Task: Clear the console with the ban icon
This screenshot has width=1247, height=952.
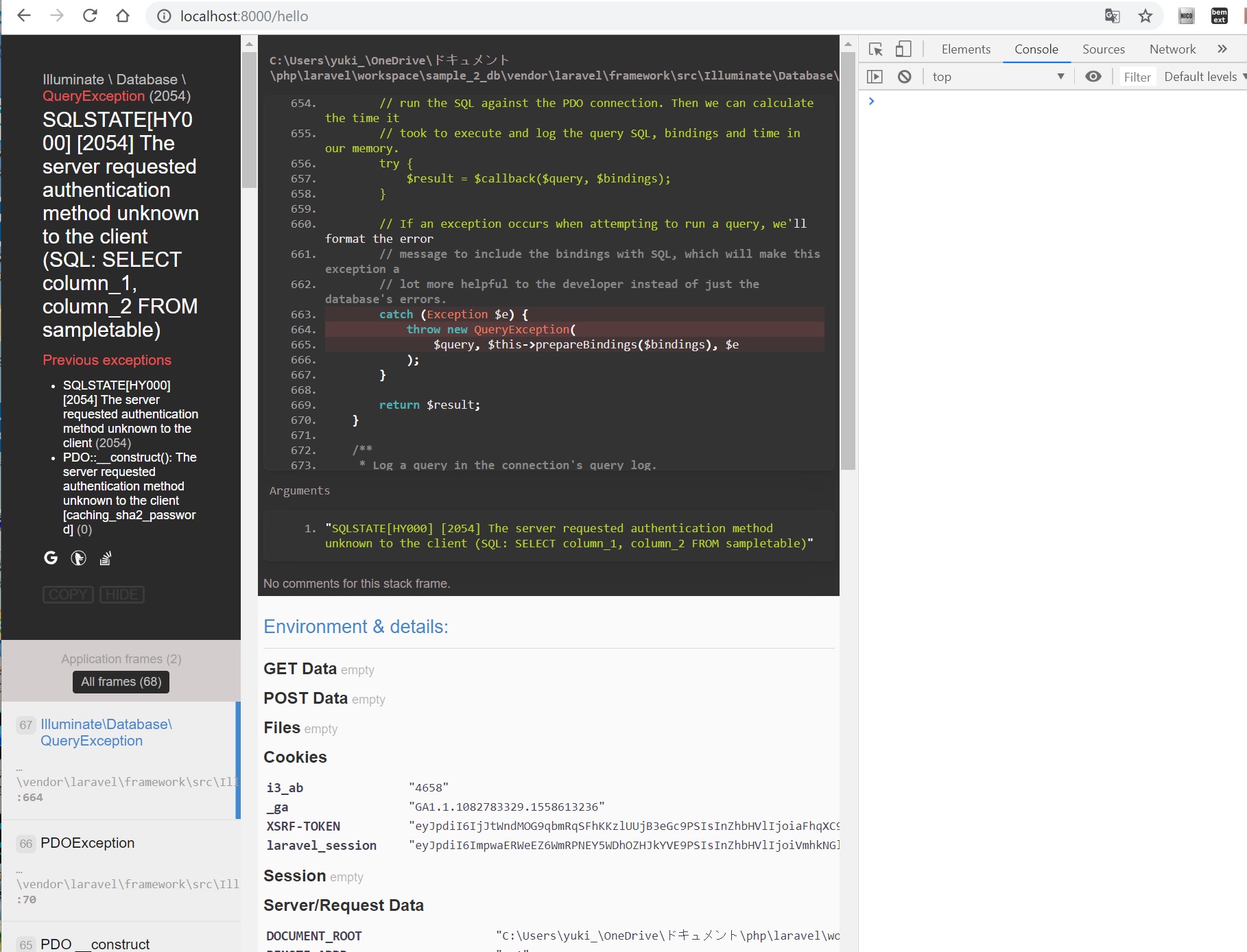Action: (905, 77)
